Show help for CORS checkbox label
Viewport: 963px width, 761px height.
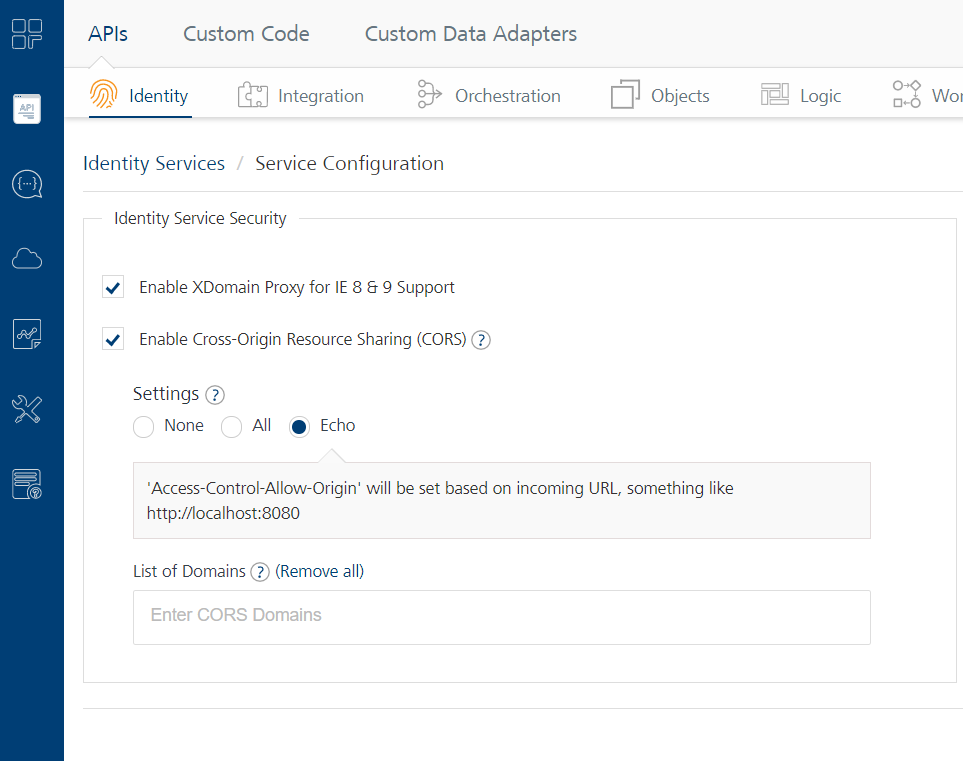pyautogui.click(x=481, y=340)
